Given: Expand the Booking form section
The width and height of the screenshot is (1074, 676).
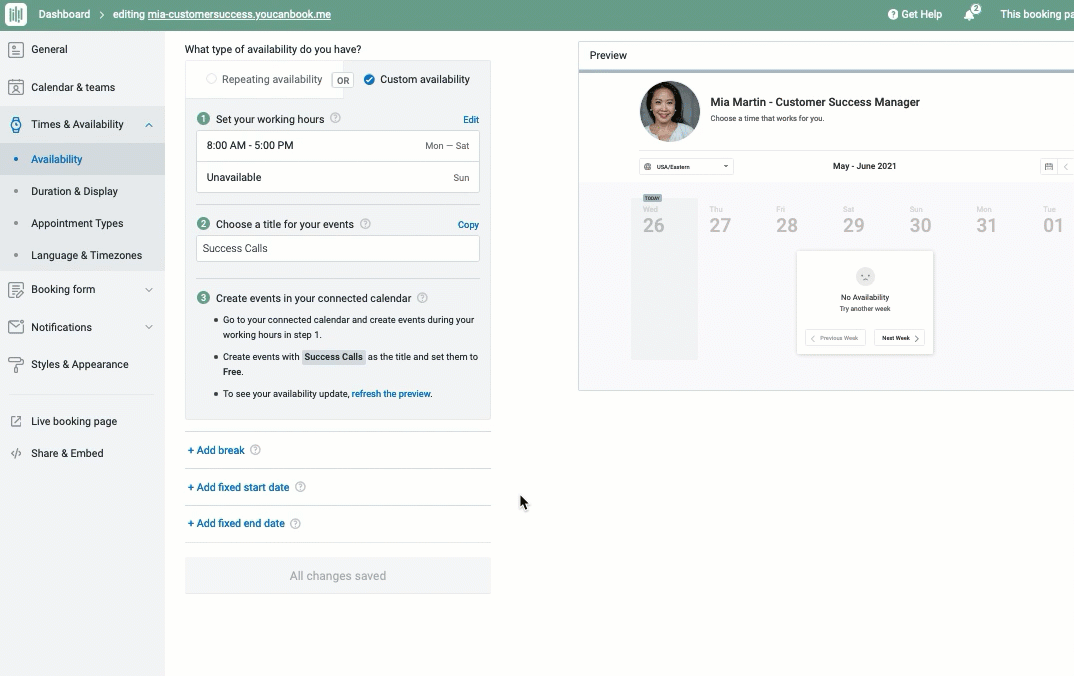Looking at the screenshot, I should pyautogui.click(x=149, y=290).
